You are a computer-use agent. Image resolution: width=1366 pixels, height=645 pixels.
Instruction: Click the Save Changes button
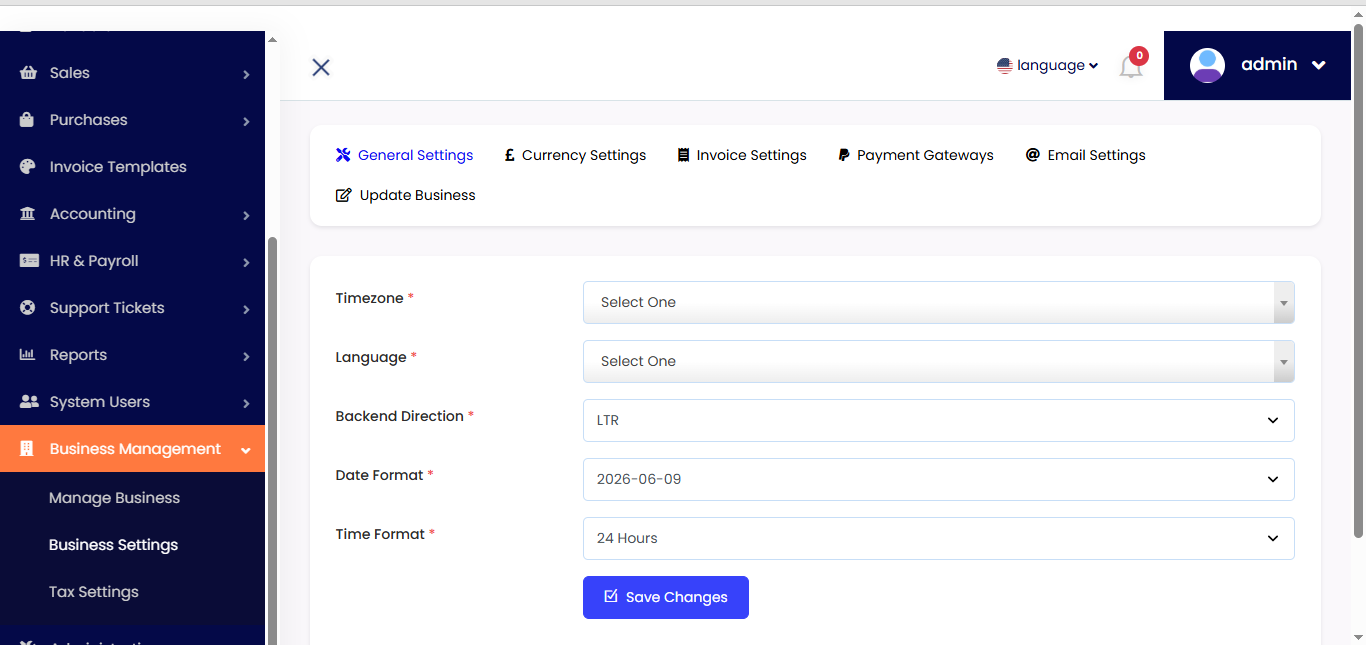pos(666,597)
